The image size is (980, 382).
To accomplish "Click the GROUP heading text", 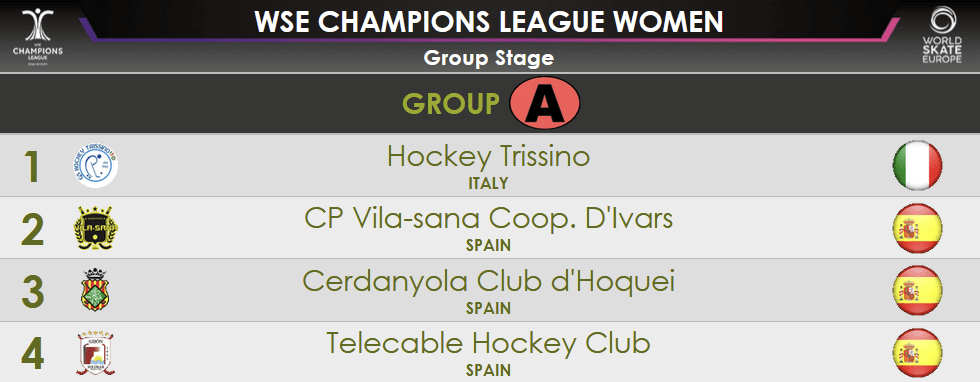I will tap(451, 104).
